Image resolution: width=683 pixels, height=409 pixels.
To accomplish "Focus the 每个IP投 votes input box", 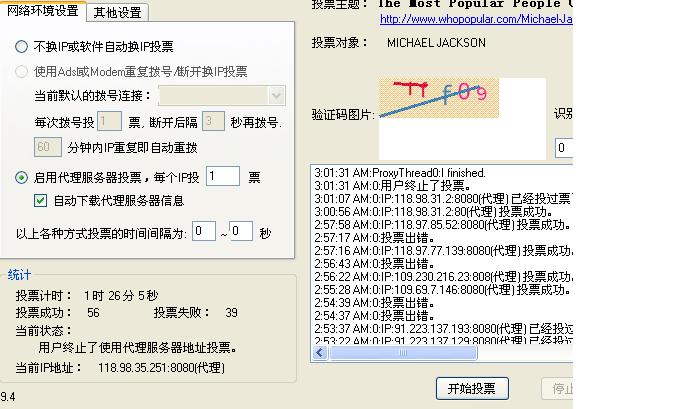I will [222, 177].
